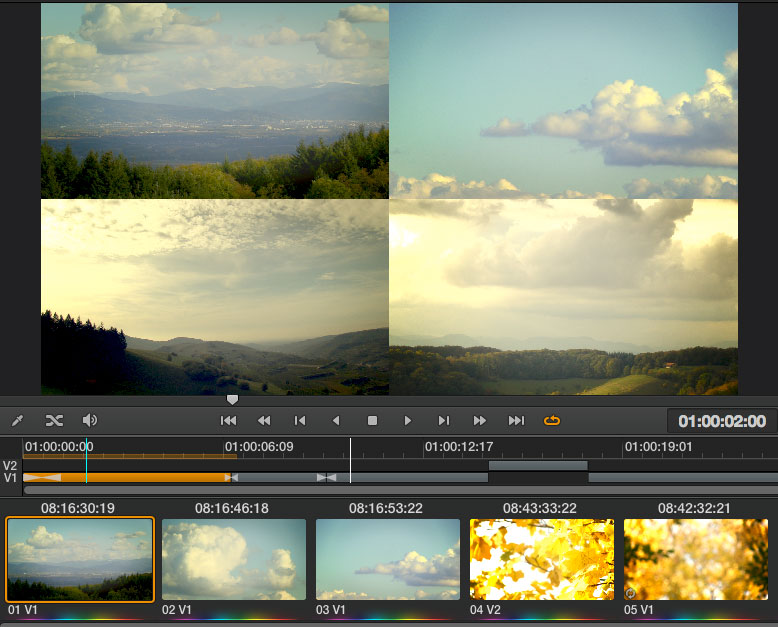
Task: Jump to the first clip start
Action: [x=228, y=421]
